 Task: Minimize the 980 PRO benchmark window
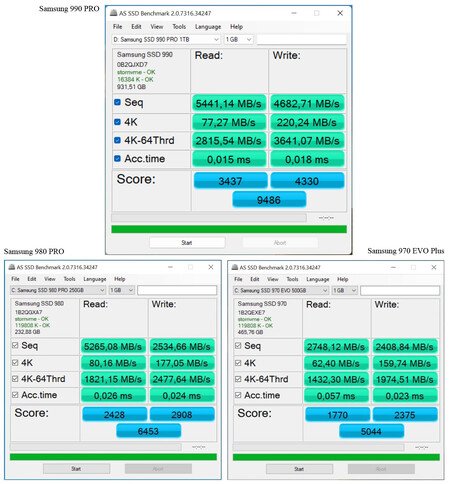pos(170,267)
